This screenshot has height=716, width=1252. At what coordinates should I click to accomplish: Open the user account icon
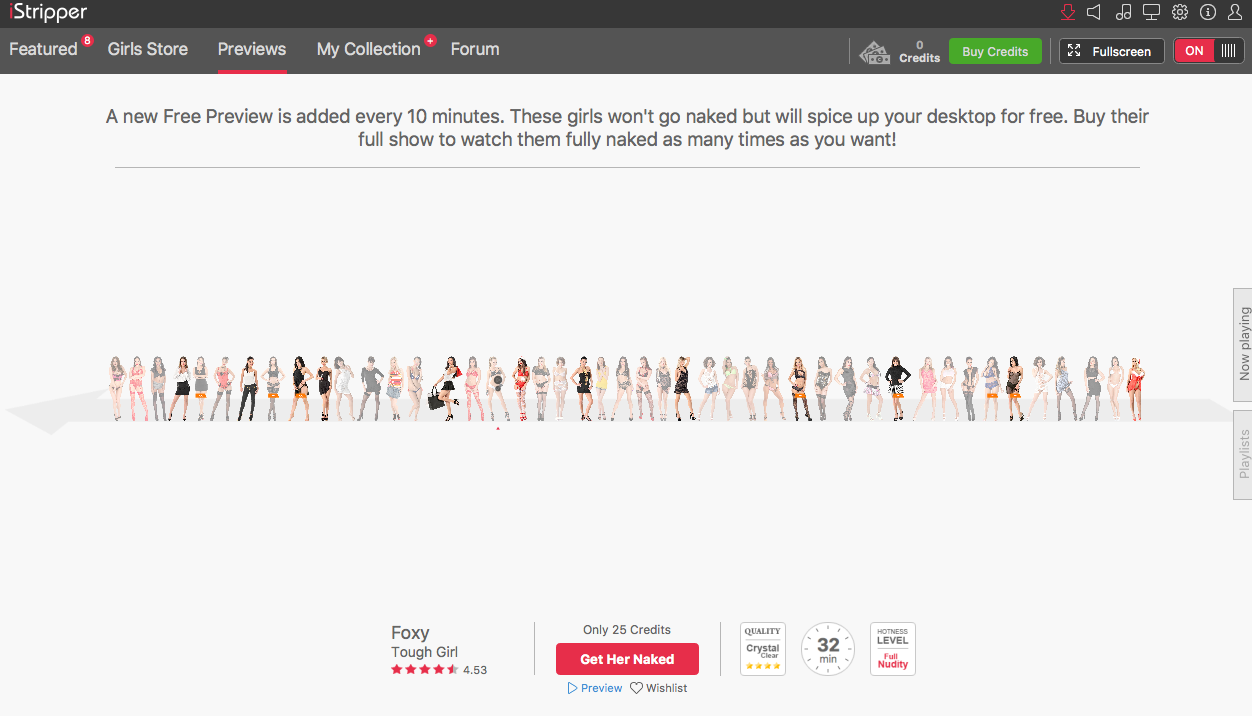pyautogui.click(x=1235, y=13)
